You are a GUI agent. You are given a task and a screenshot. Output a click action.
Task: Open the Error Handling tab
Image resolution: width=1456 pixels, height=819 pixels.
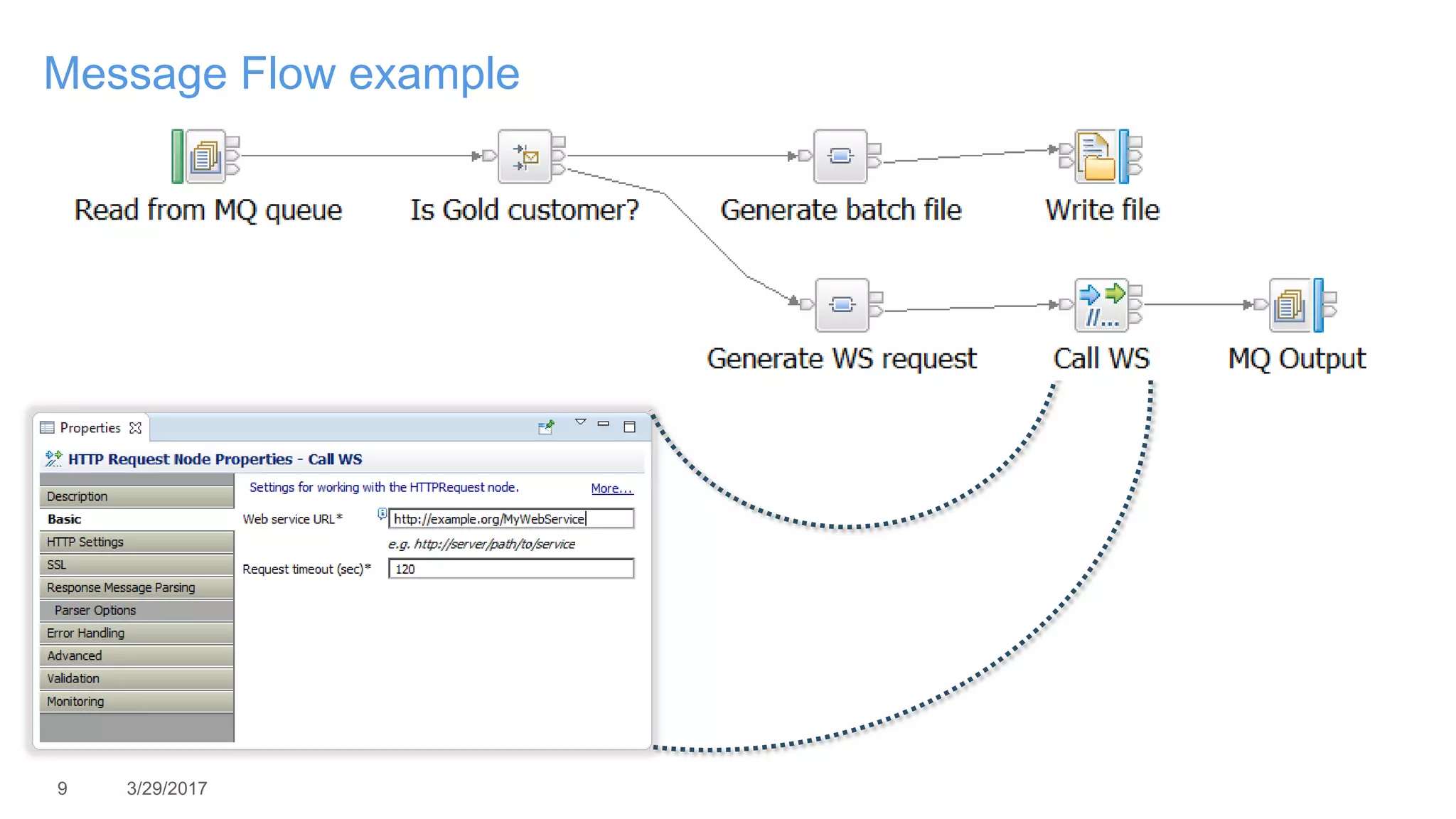136,633
